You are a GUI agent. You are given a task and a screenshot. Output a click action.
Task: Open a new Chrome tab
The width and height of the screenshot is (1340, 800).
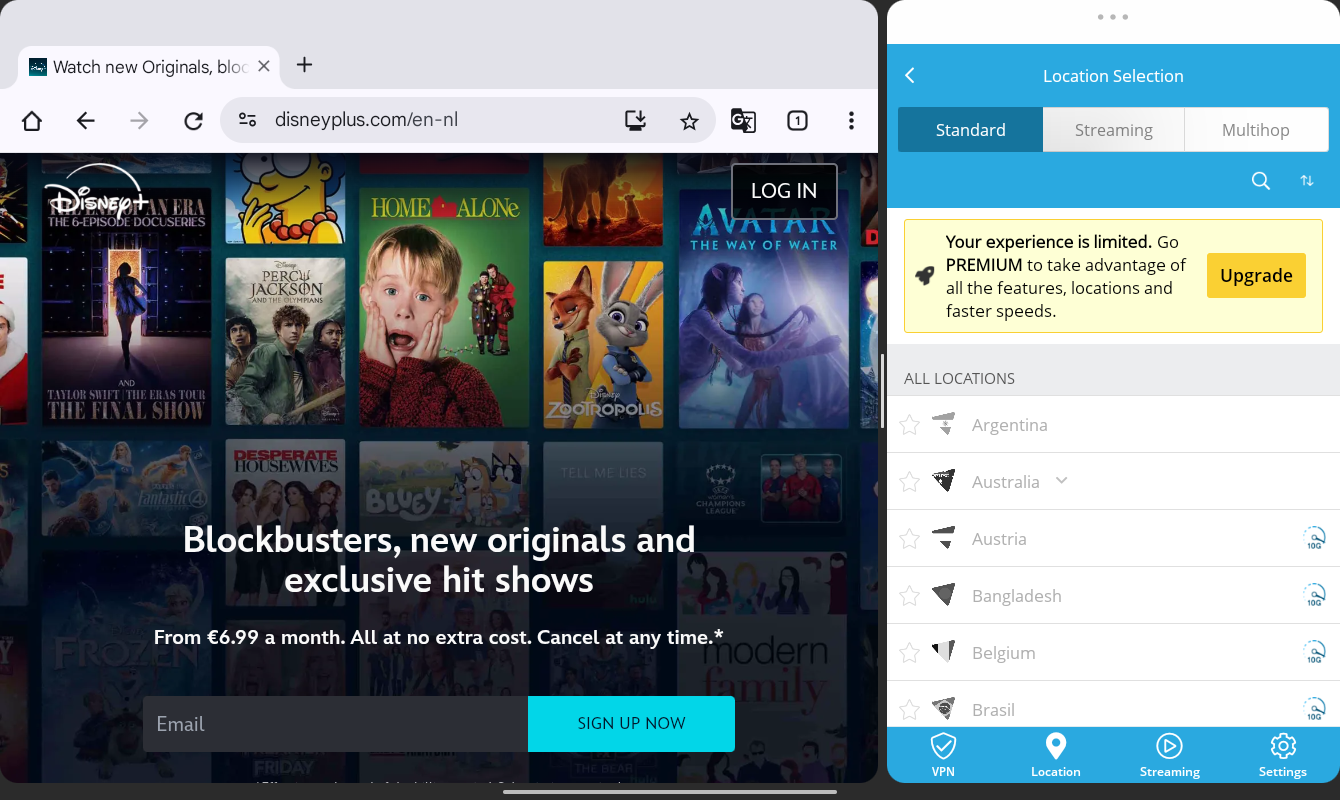305,65
